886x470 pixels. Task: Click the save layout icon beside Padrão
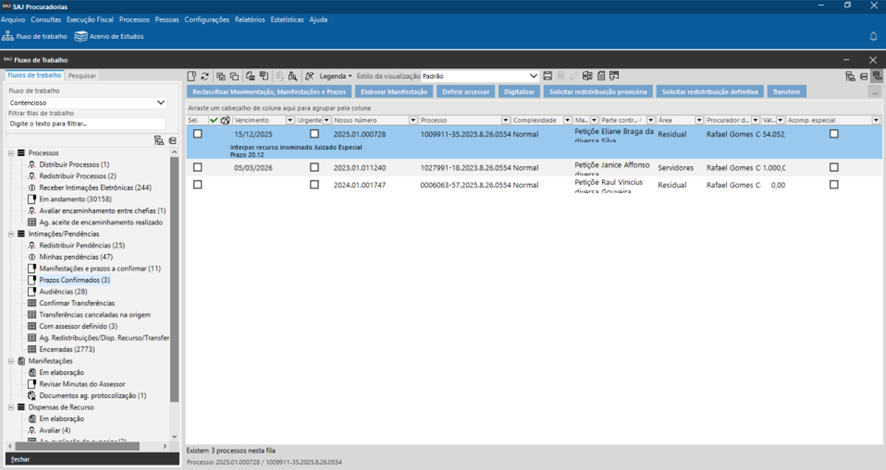pyautogui.click(x=548, y=76)
